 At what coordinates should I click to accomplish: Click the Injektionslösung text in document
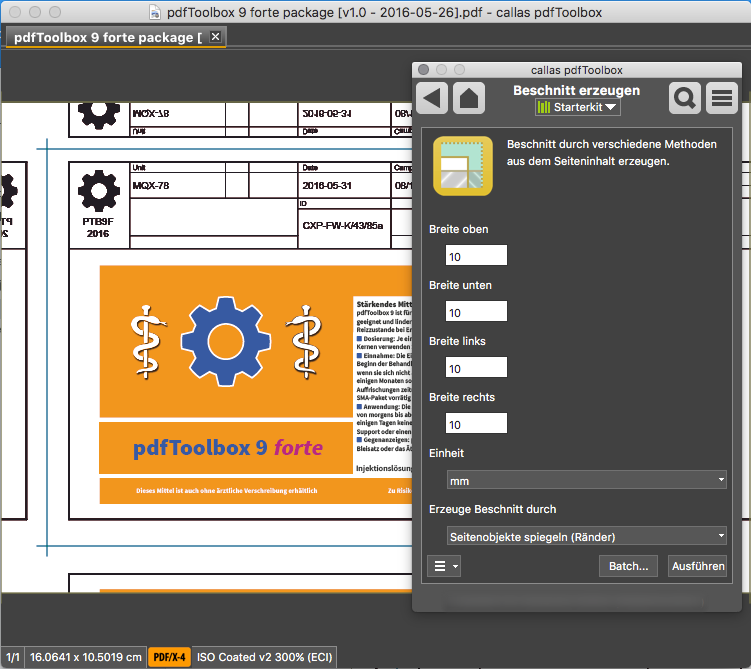(384, 468)
